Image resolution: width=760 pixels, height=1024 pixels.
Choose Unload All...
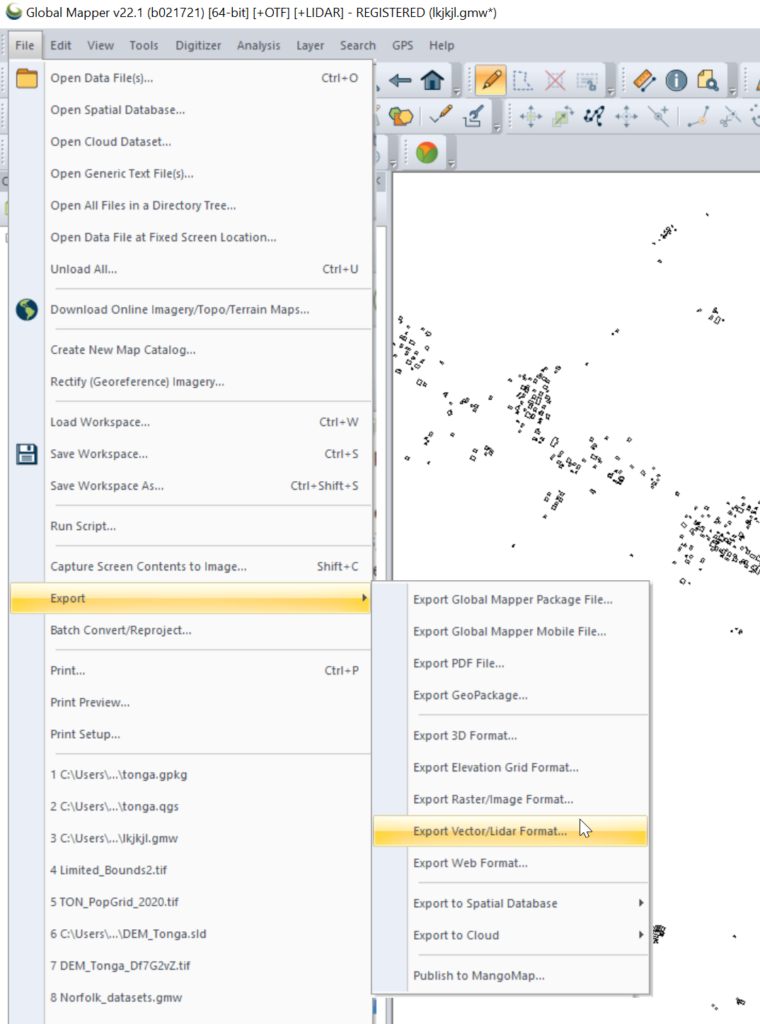[191, 269]
